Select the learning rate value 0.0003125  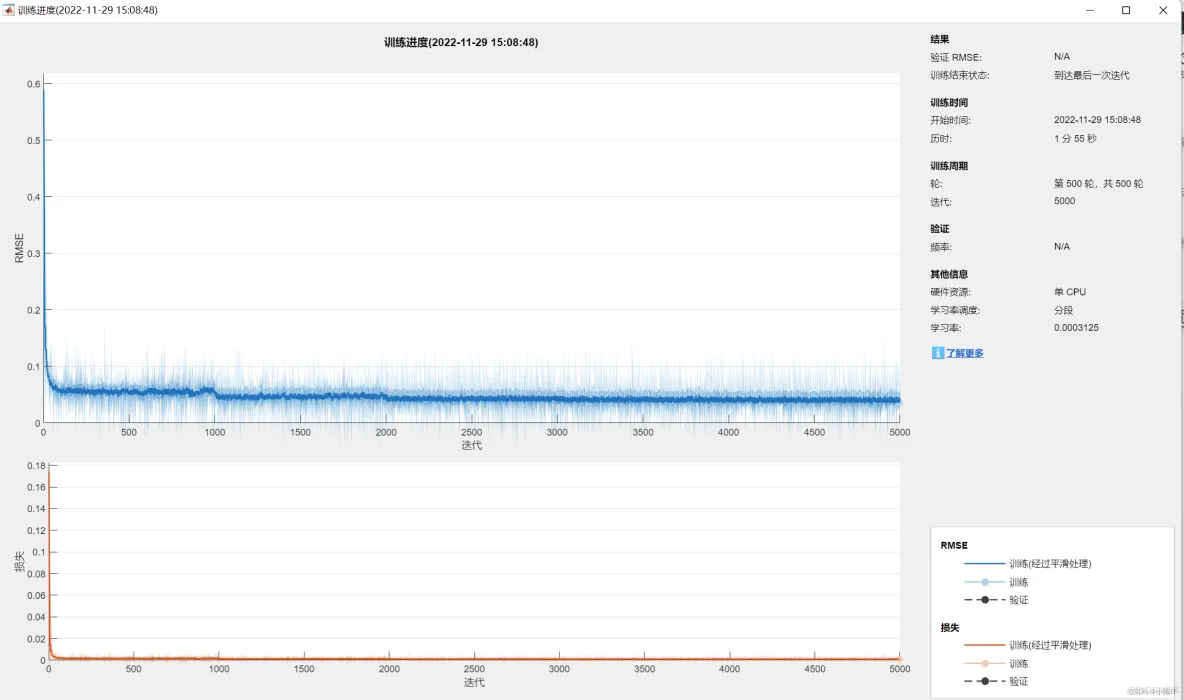1076,328
